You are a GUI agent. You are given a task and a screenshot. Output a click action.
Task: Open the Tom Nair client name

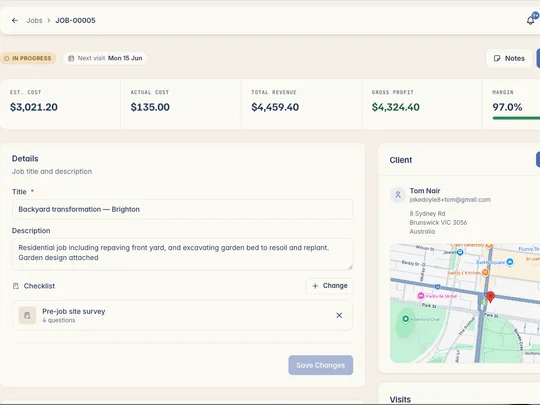(425, 190)
